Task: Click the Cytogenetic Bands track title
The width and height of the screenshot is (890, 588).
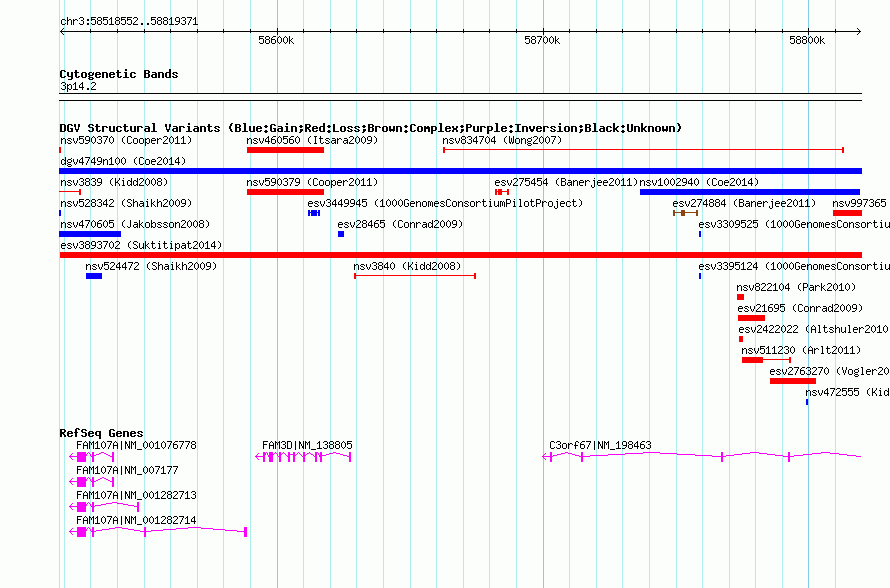Action: [x=119, y=74]
